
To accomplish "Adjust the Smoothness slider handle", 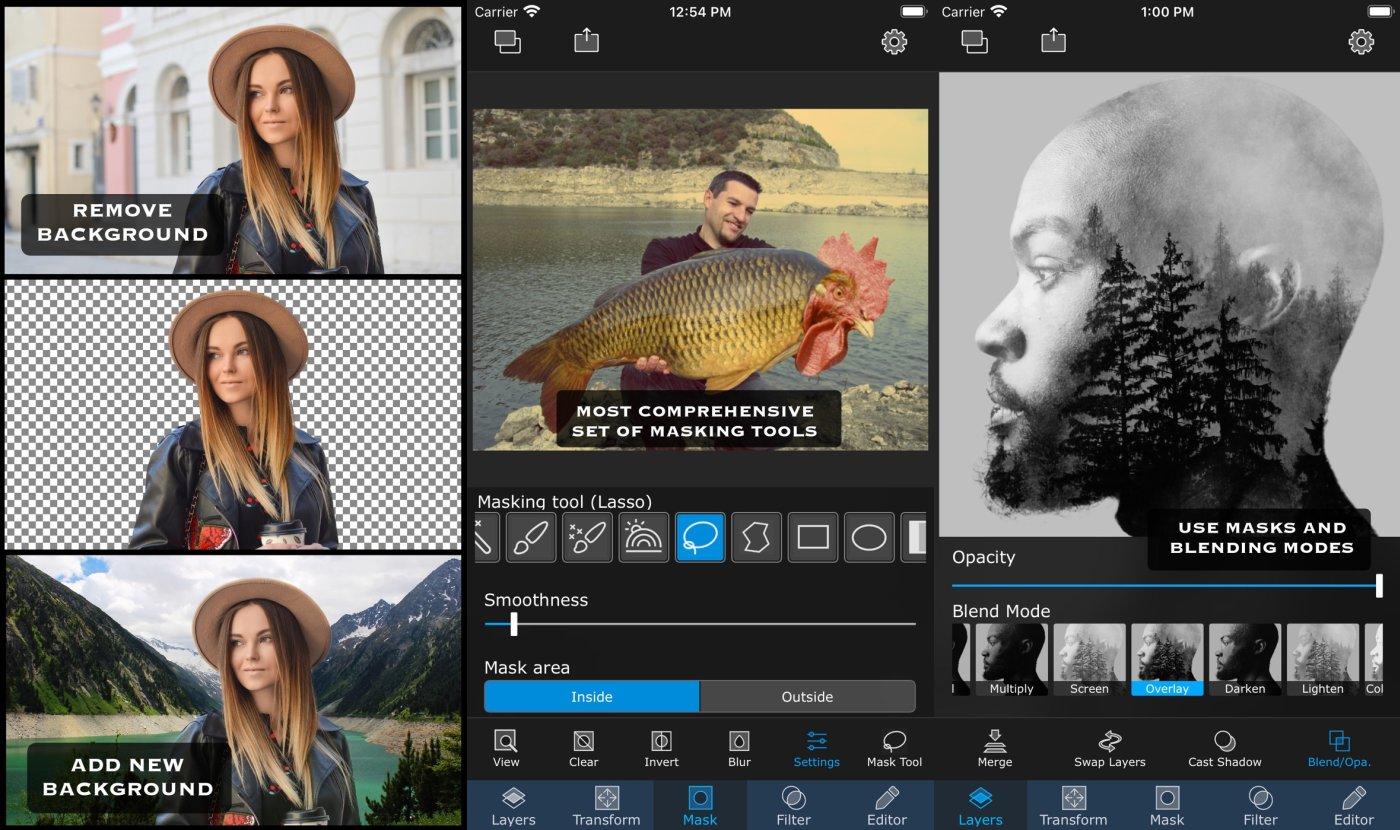I will click(514, 624).
